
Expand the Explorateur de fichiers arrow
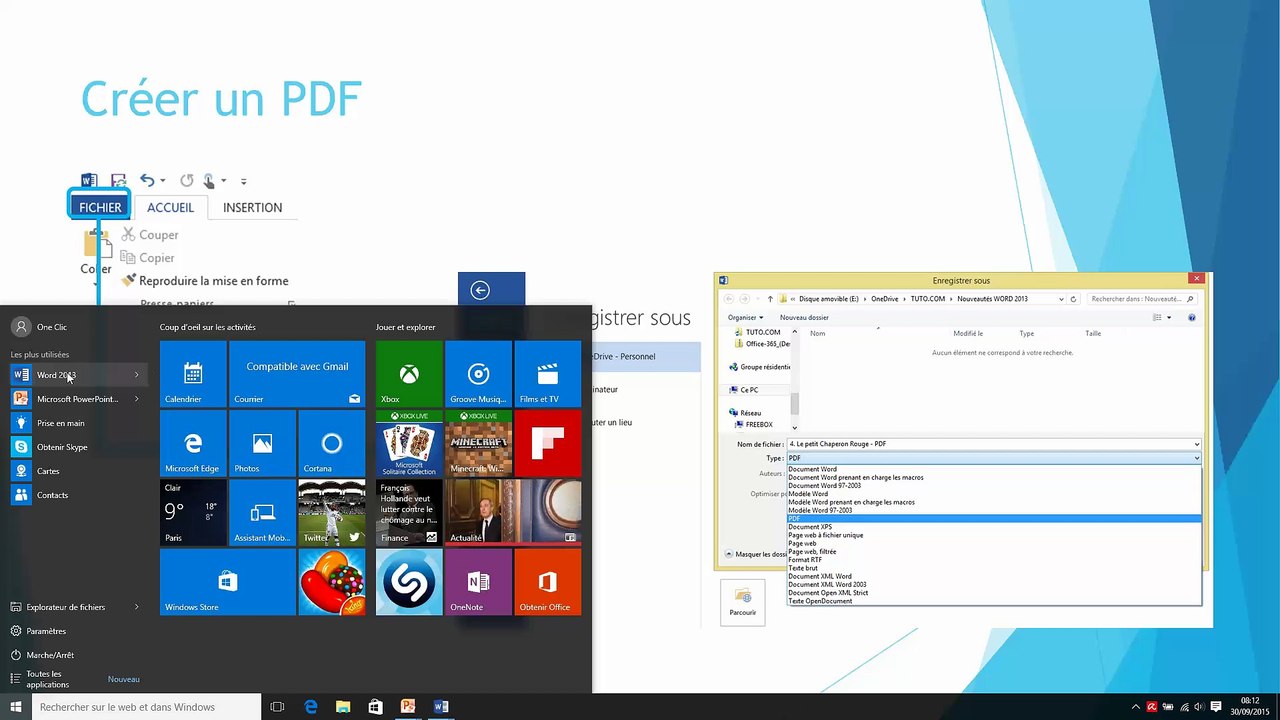click(x=136, y=607)
